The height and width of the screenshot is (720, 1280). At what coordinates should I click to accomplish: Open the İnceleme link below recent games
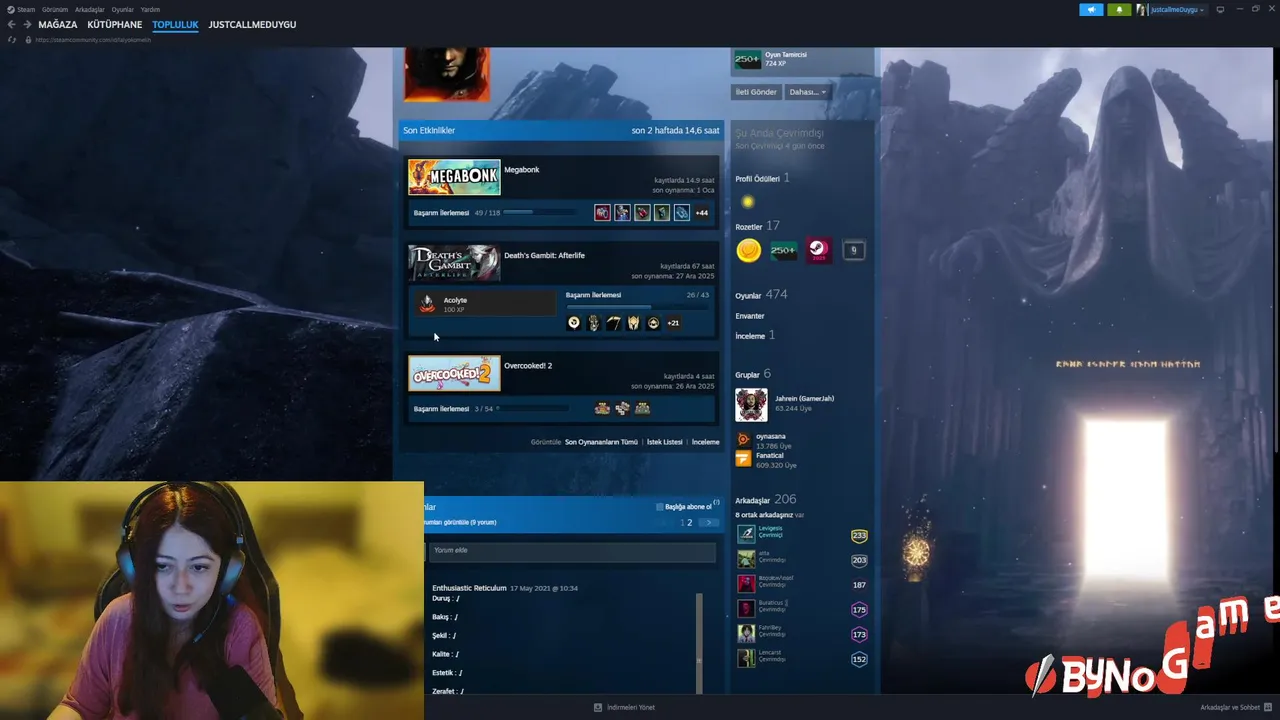(x=705, y=442)
